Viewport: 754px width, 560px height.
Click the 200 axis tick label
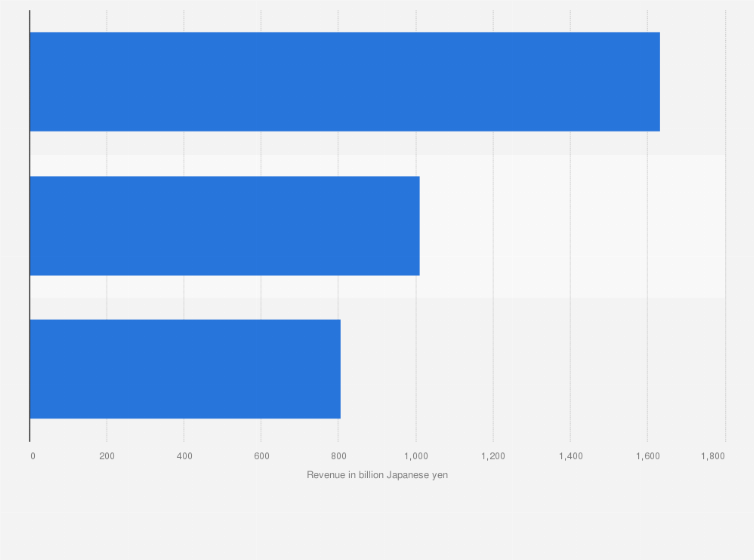107,456
